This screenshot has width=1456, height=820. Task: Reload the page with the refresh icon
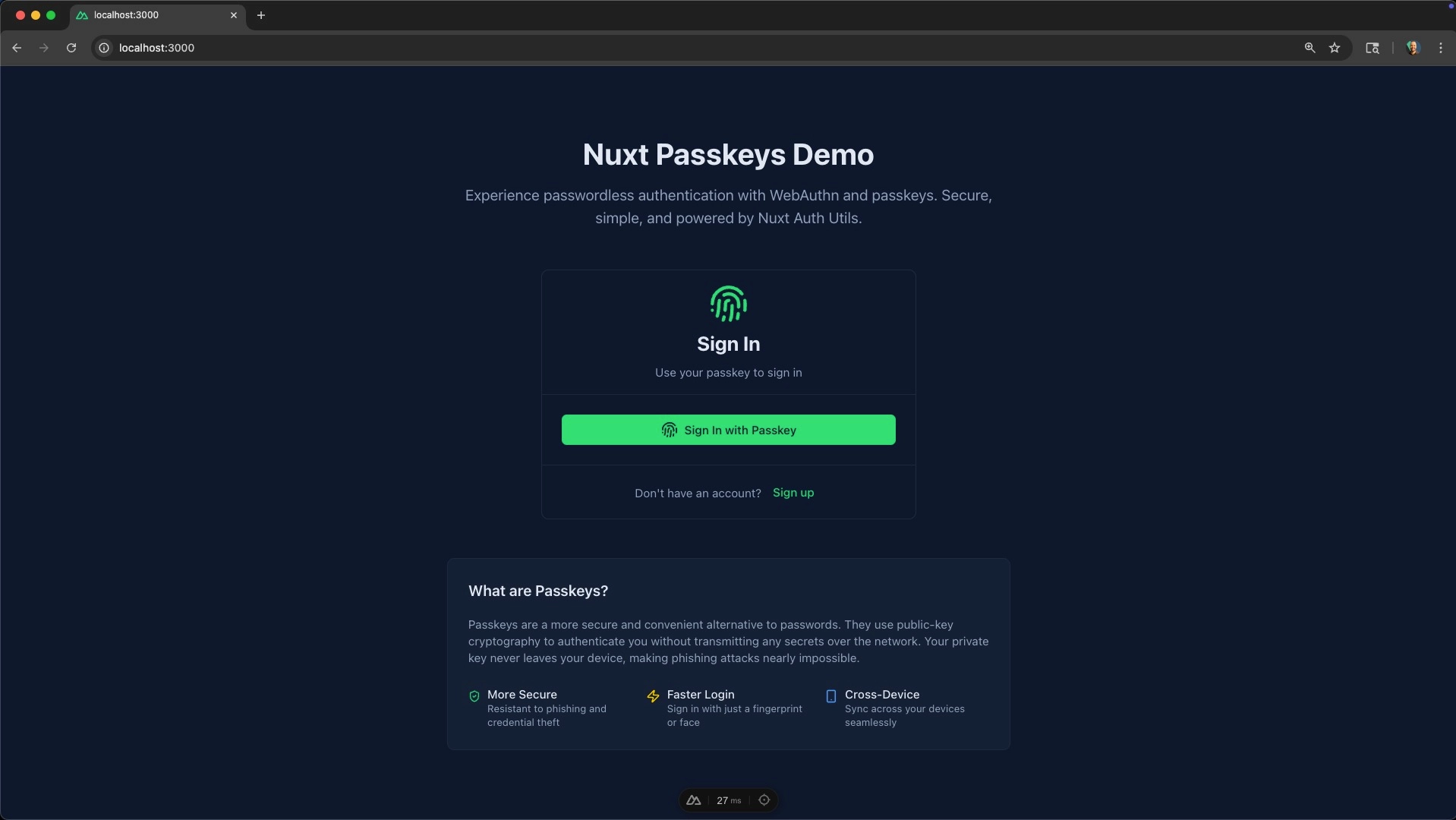pos(71,48)
